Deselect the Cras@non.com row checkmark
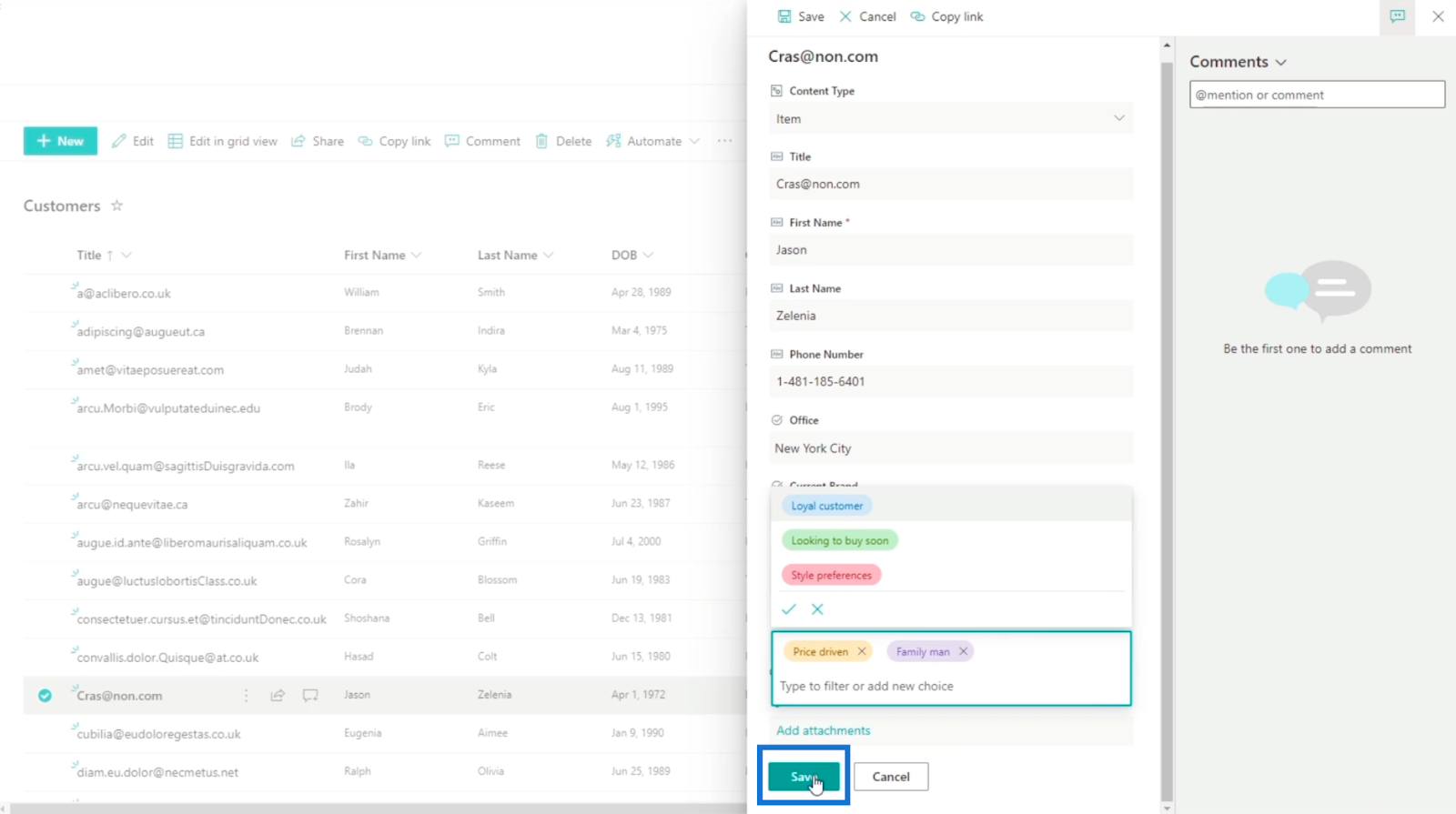Image resolution: width=1456 pixels, height=814 pixels. coord(45,696)
